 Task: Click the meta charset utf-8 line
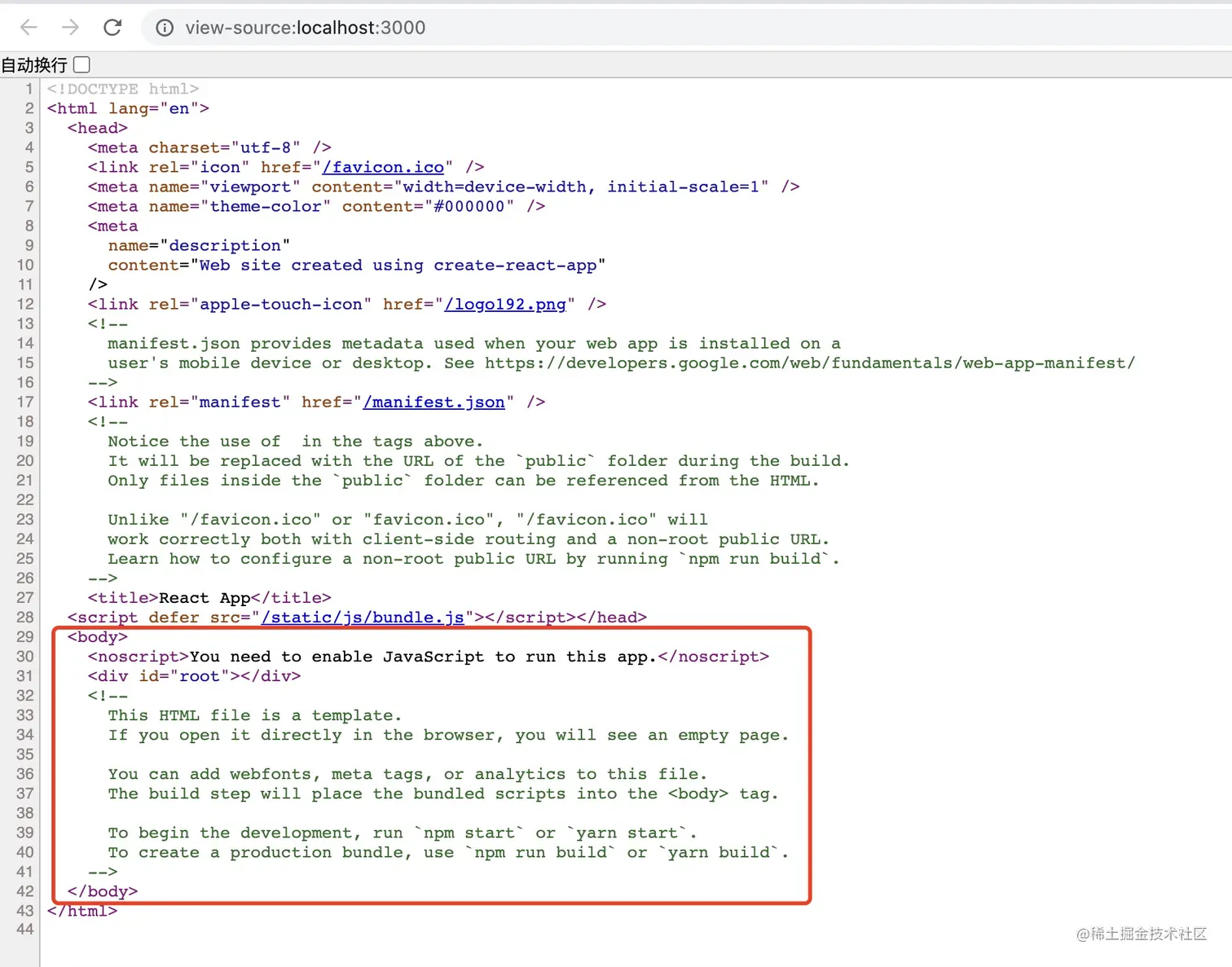[208, 147]
